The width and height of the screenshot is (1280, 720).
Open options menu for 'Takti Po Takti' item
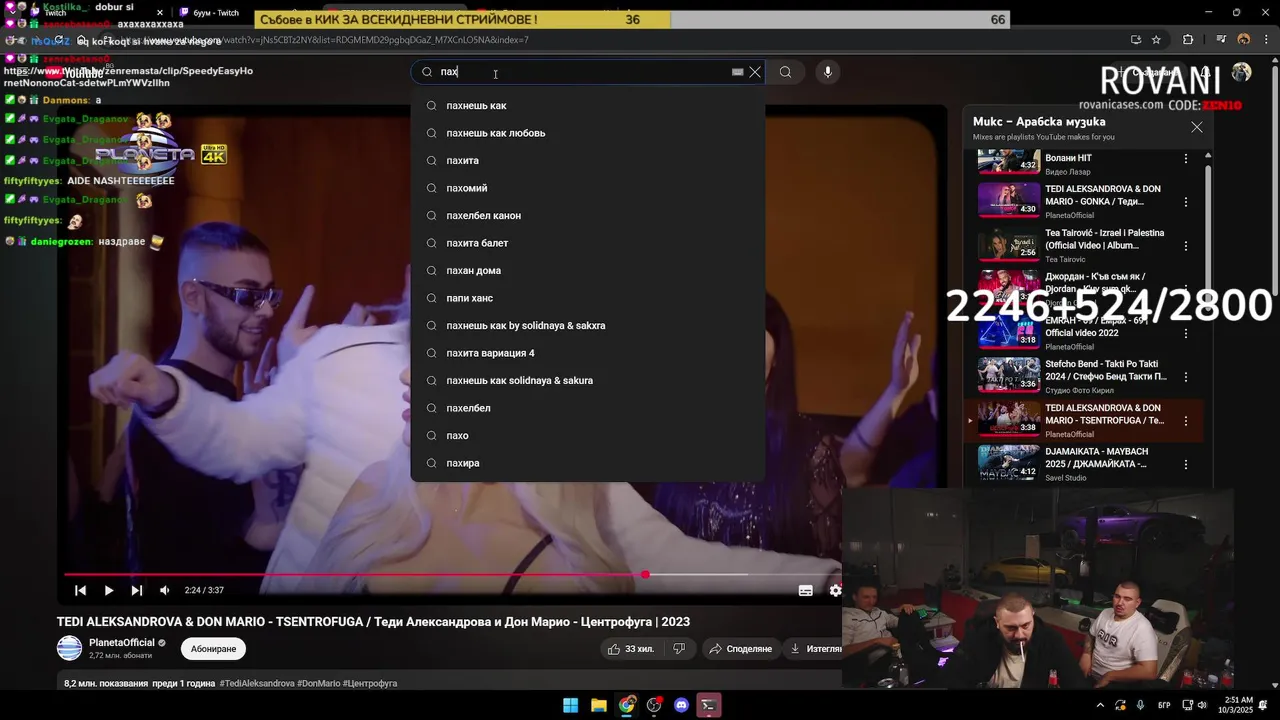tap(1186, 377)
